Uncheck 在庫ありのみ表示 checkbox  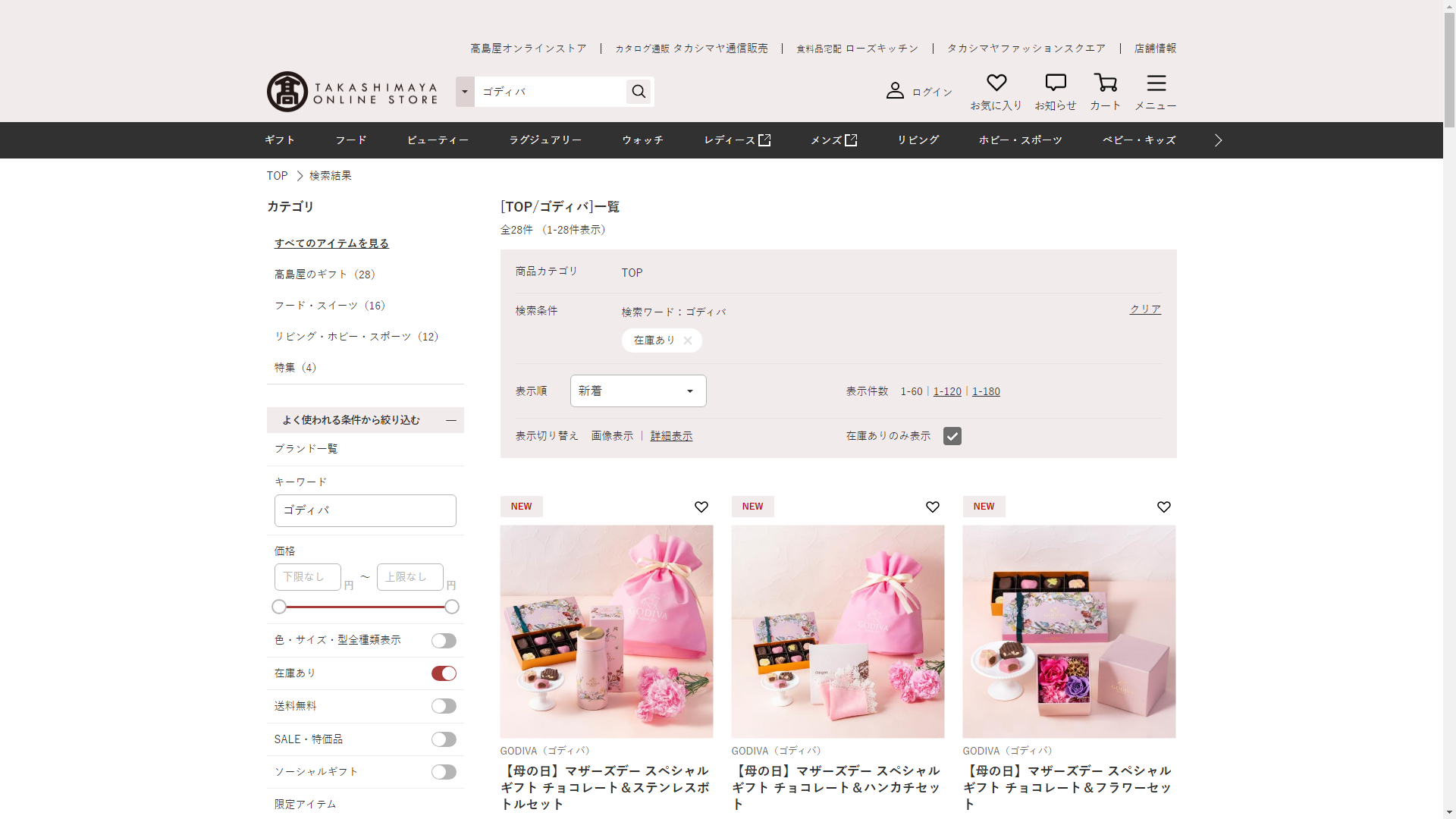(952, 436)
